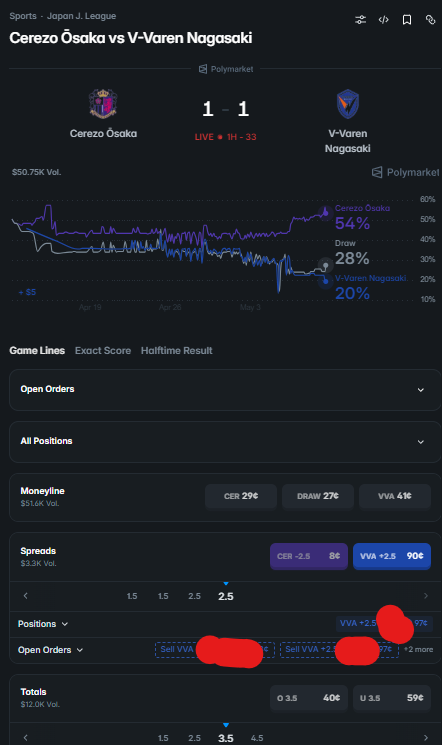
Task: Select the 2.5 totals line
Action: pyautogui.click(x=194, y=738)
